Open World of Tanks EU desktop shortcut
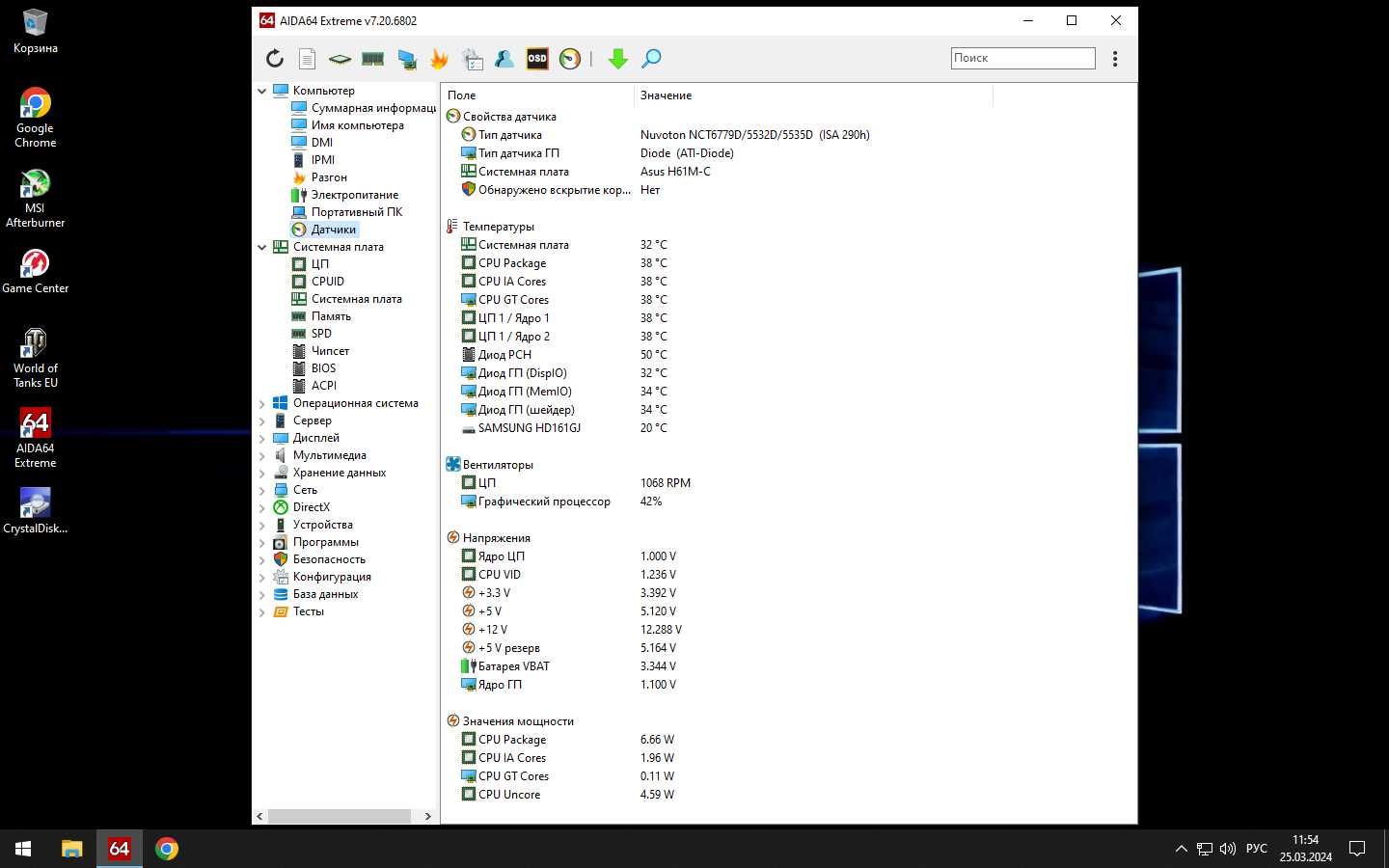This screenshot has width=1389, height=868. click(x=35, y=359)
